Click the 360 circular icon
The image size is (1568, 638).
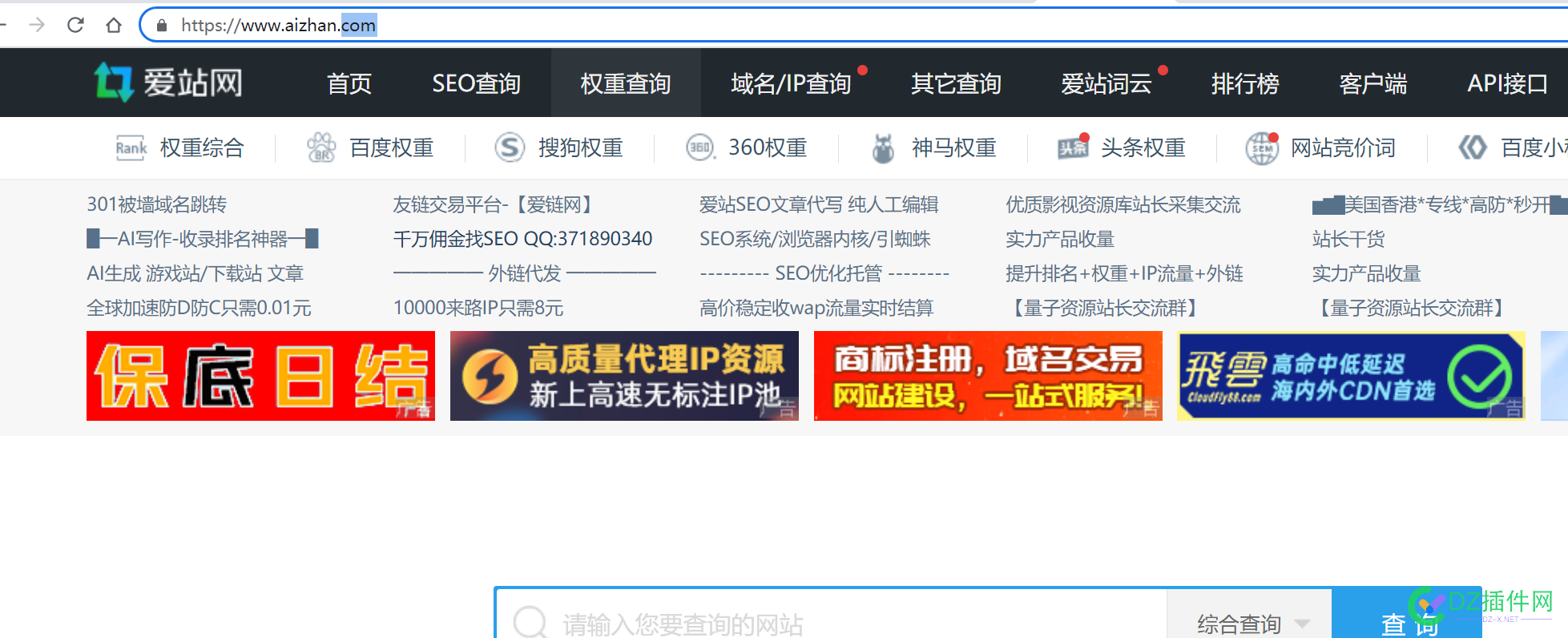pyautogui.click(x=700, y=147)
